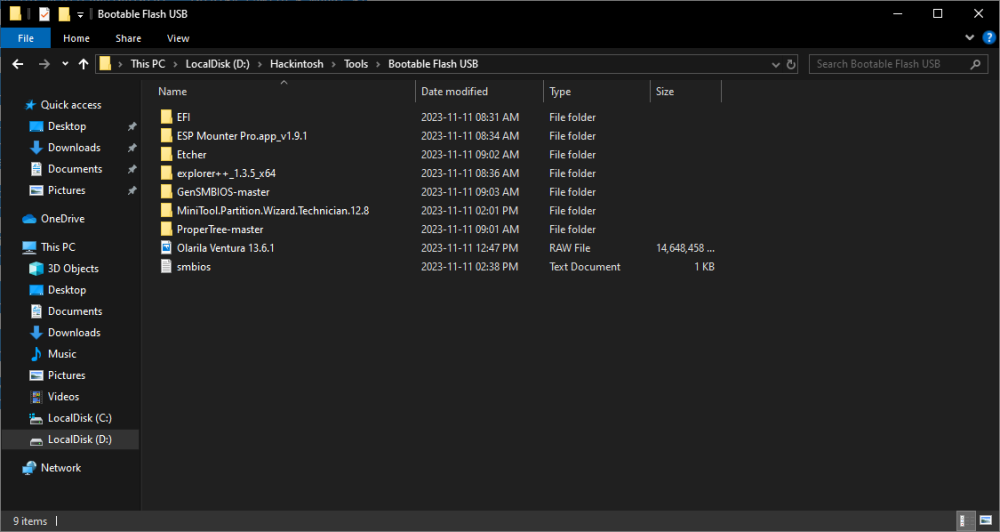Image resolution: width=1000 pixels, height=532 pixels.
Task: Select the Etcher folder icon
Action: pyautogui.click(x=166, y=154)
